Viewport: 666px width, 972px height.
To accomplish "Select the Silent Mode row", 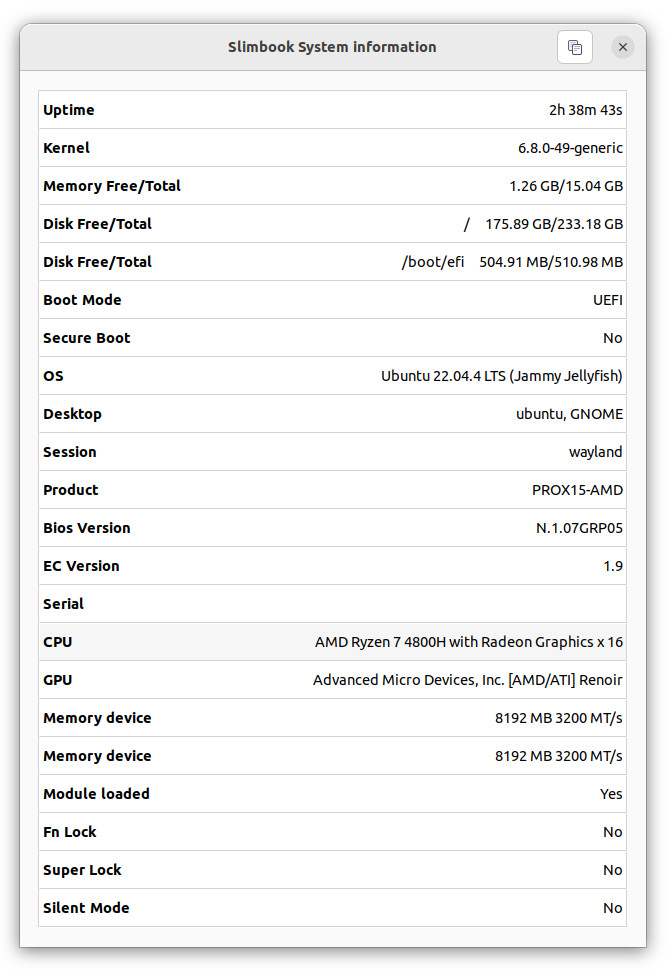I will point(332,908).
